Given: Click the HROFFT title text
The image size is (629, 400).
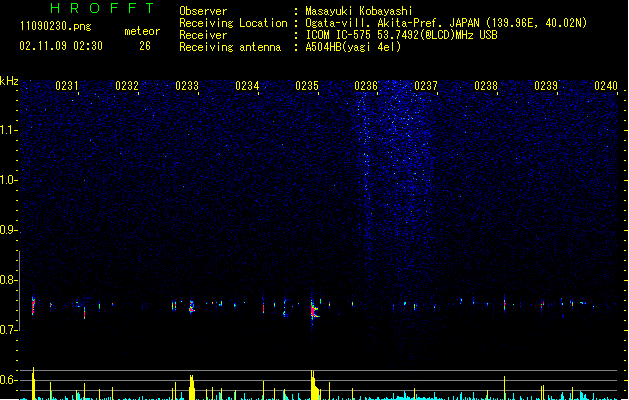Looking at the screenshot, I should pyautogui.click(x=102, y=8).
